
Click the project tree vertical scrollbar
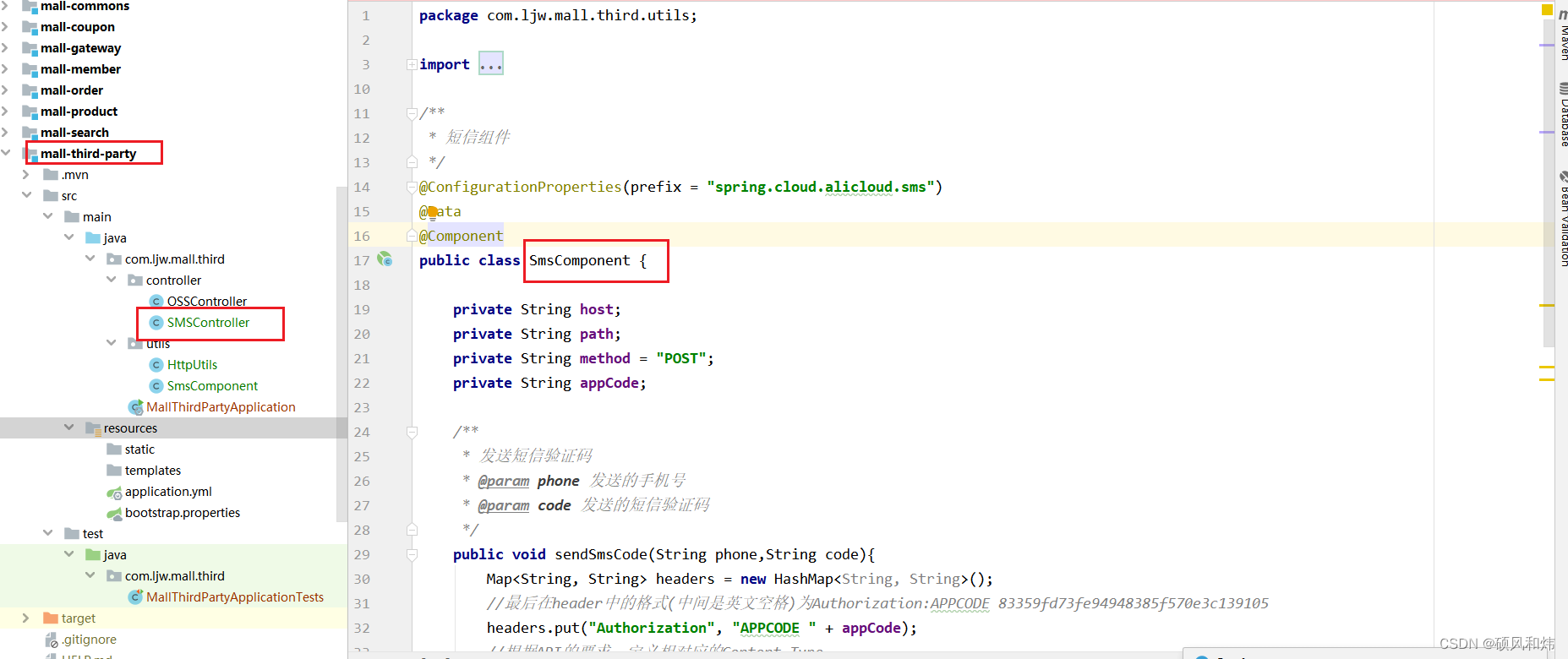(341, 352)
